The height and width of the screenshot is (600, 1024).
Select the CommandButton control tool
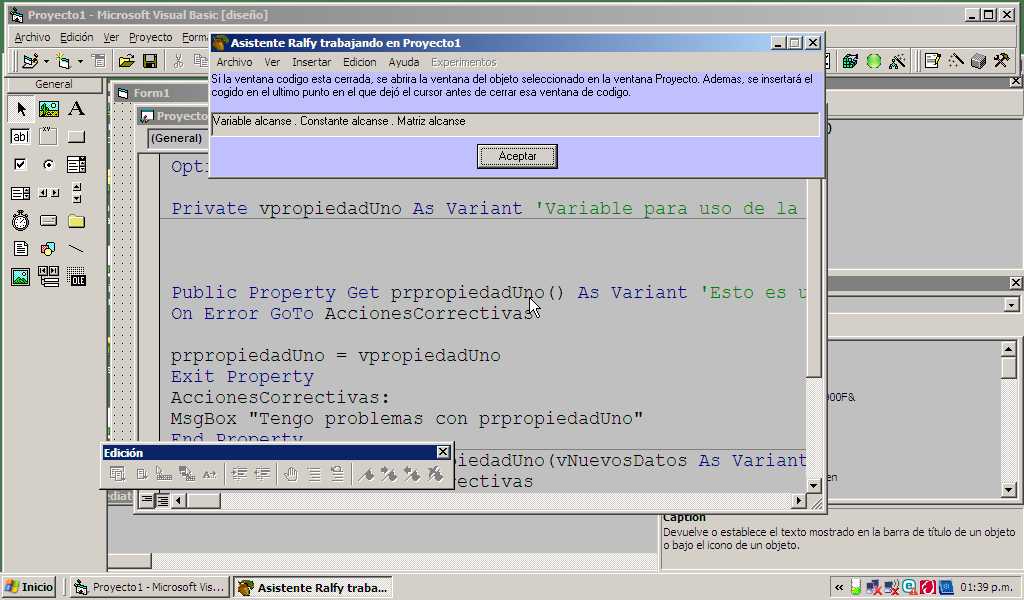(x=76, y=136)
